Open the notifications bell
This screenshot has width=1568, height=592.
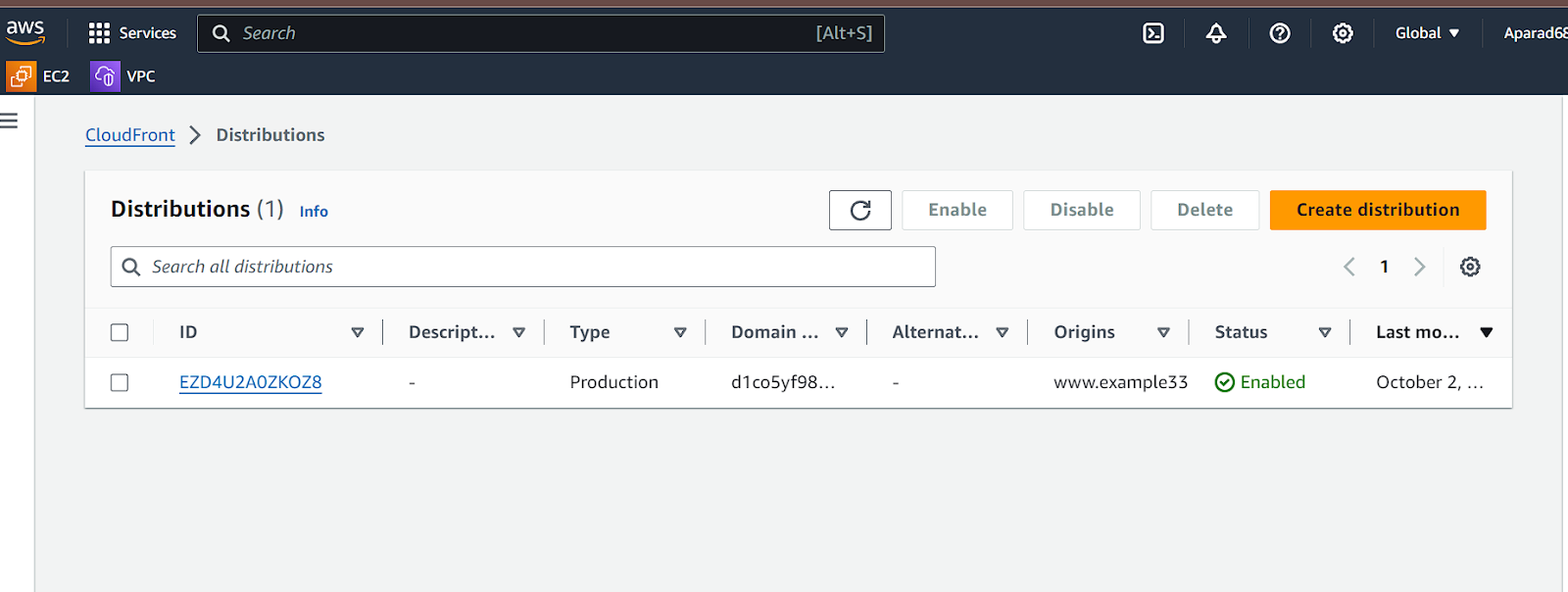click(x=1216, y=33)
